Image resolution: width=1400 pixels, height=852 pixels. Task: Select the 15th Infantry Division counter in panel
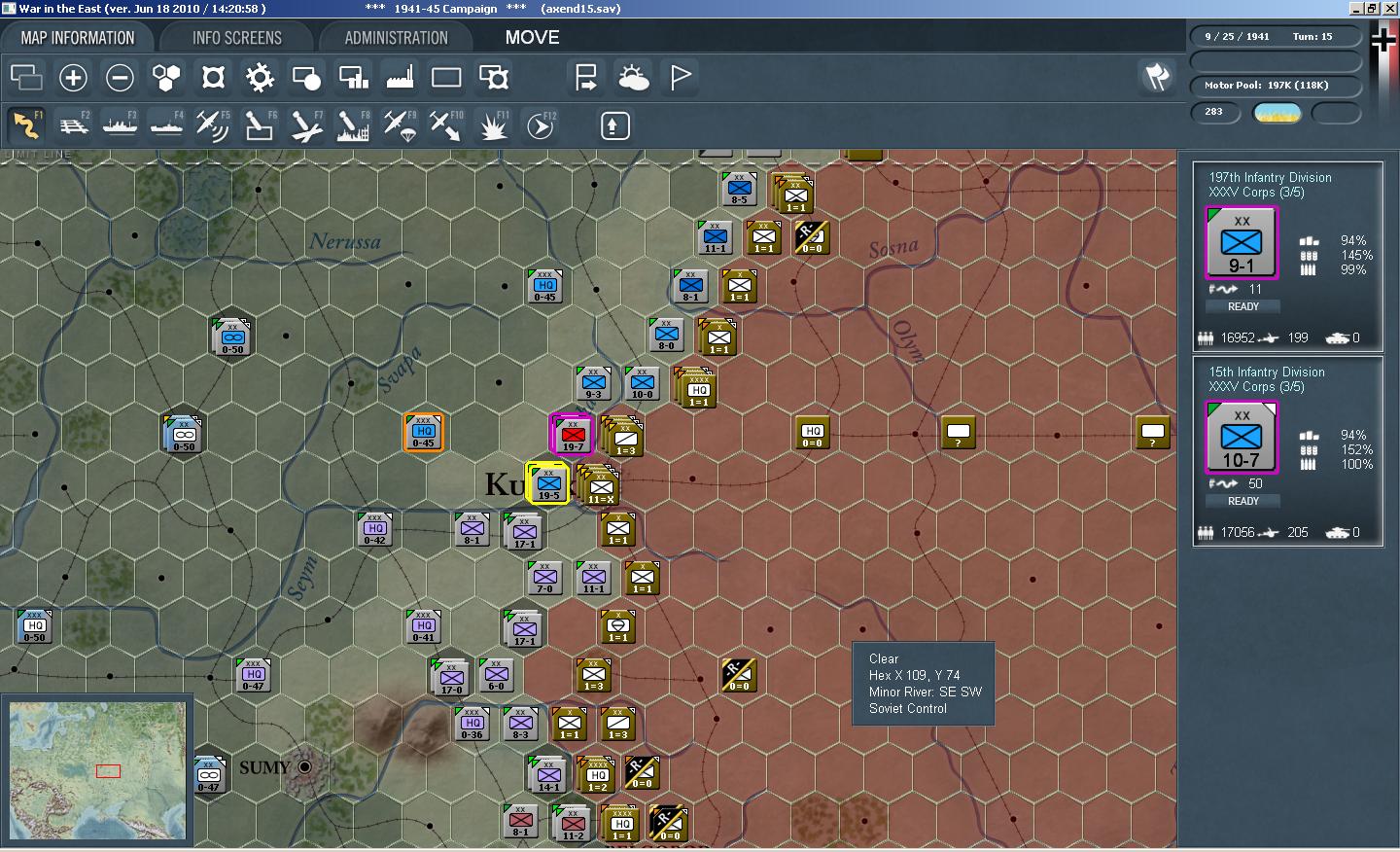click(1242, 438)
